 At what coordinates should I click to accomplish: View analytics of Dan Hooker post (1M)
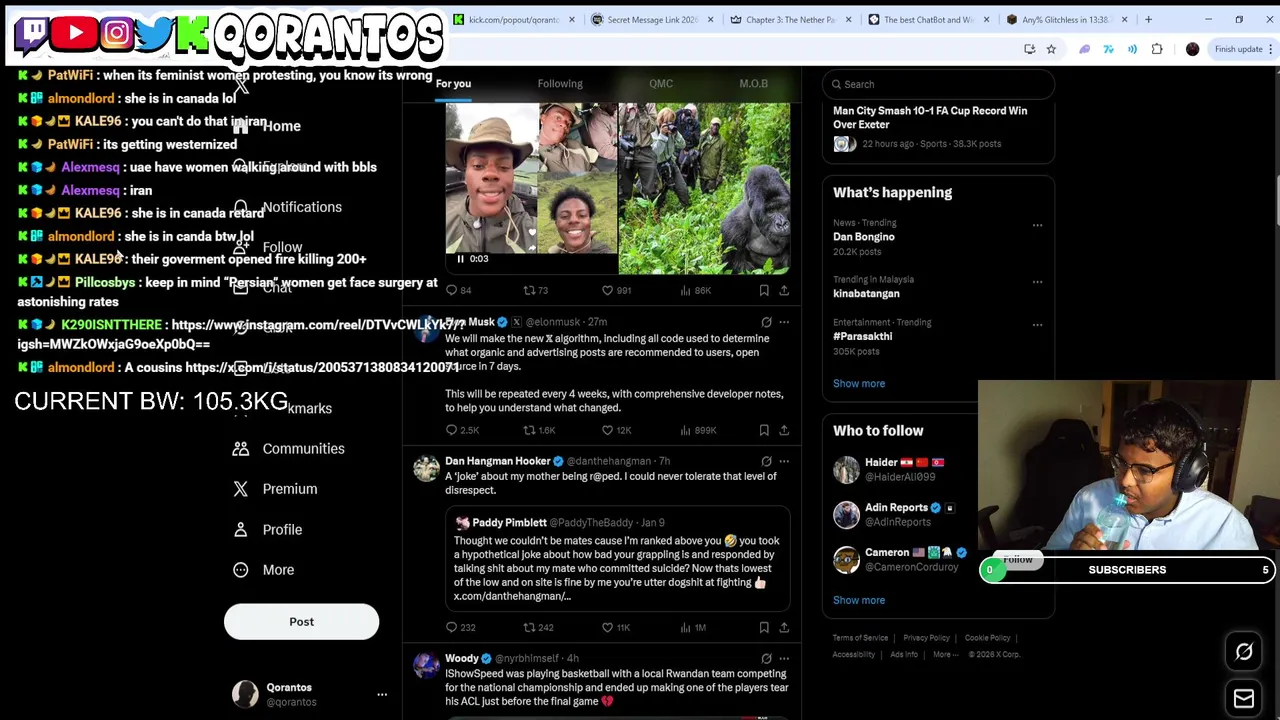pos(693,627)
